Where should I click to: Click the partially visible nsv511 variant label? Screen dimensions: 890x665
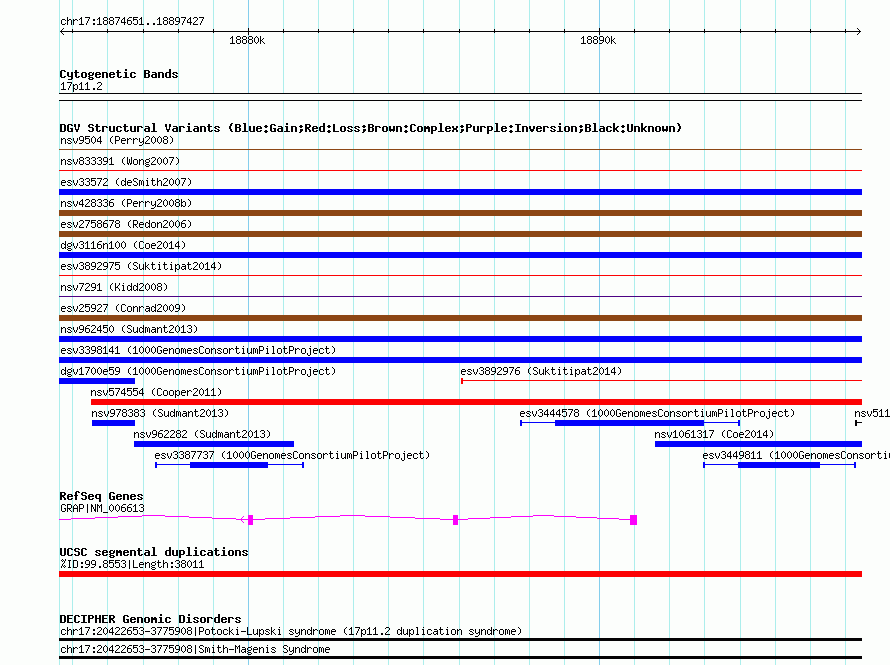(x=872, y=413)
